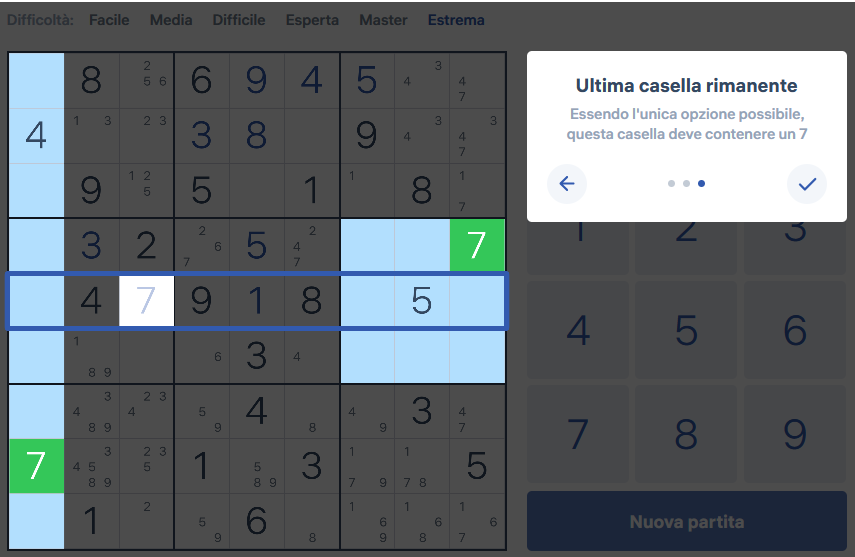This screenshot has height=557, width=855.
Task: Click the back arrow in hint popup
Action: click(567, 184)
